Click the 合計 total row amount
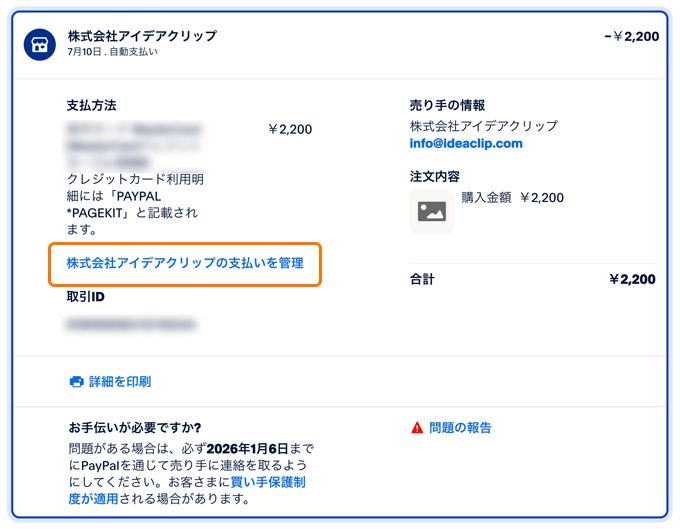The image size is (680, 529). click(x=632, y=279)
